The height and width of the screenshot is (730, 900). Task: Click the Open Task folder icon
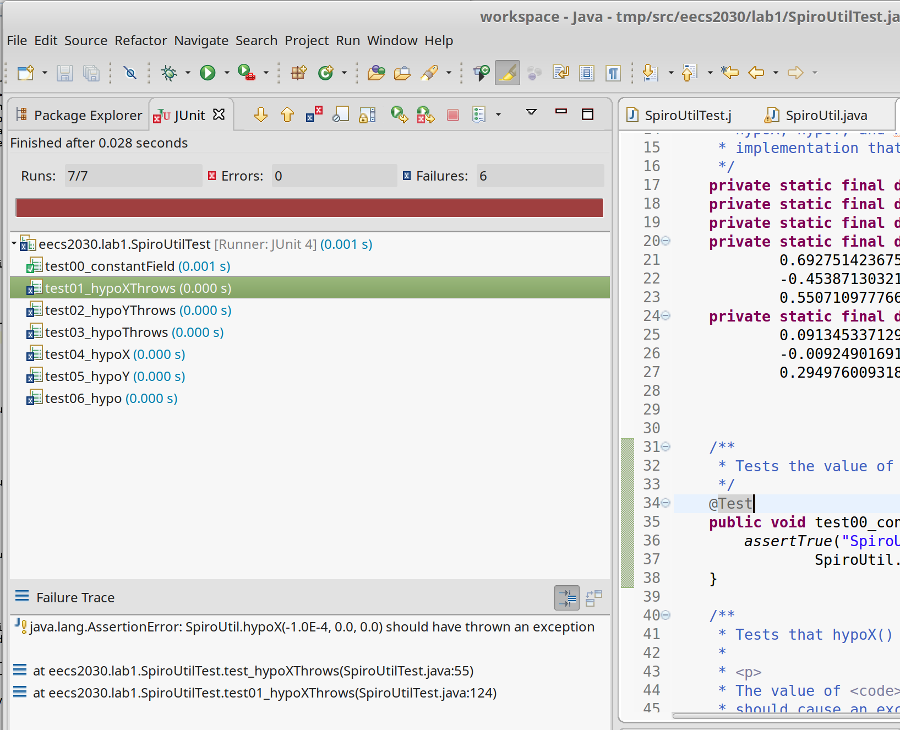click(x=402, y=73)
